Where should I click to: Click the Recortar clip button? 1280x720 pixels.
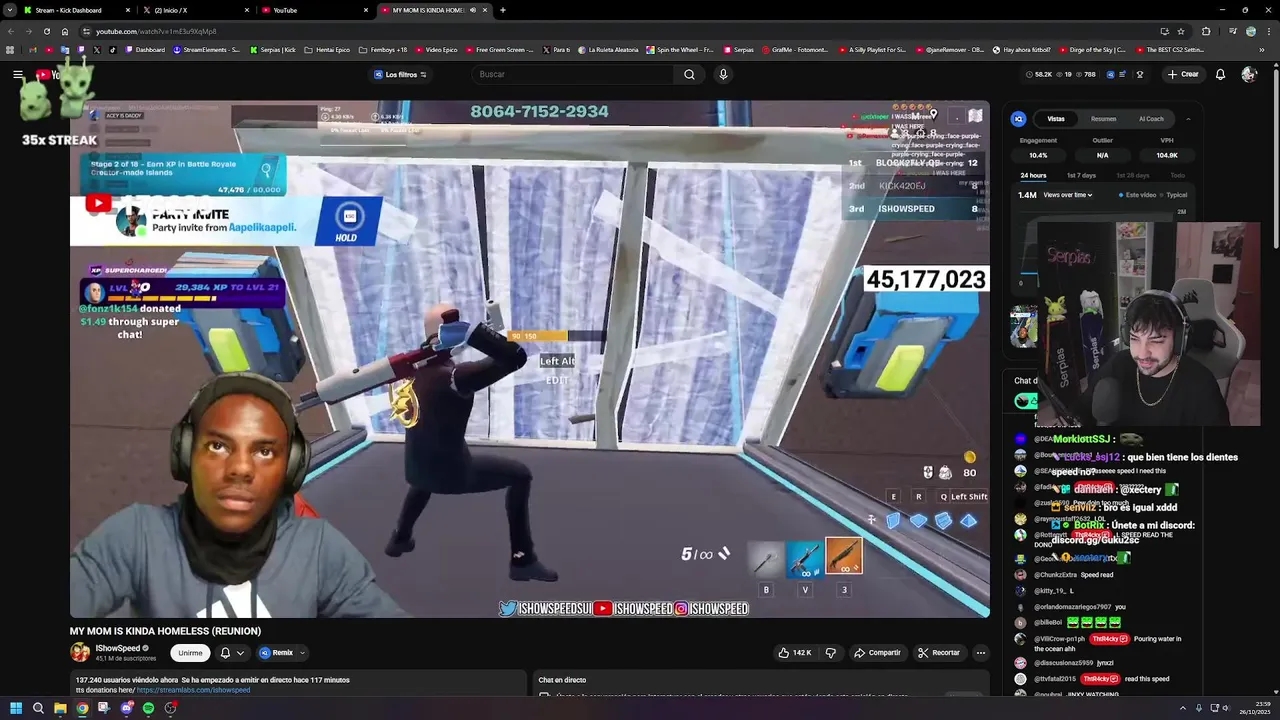point(939,653)
